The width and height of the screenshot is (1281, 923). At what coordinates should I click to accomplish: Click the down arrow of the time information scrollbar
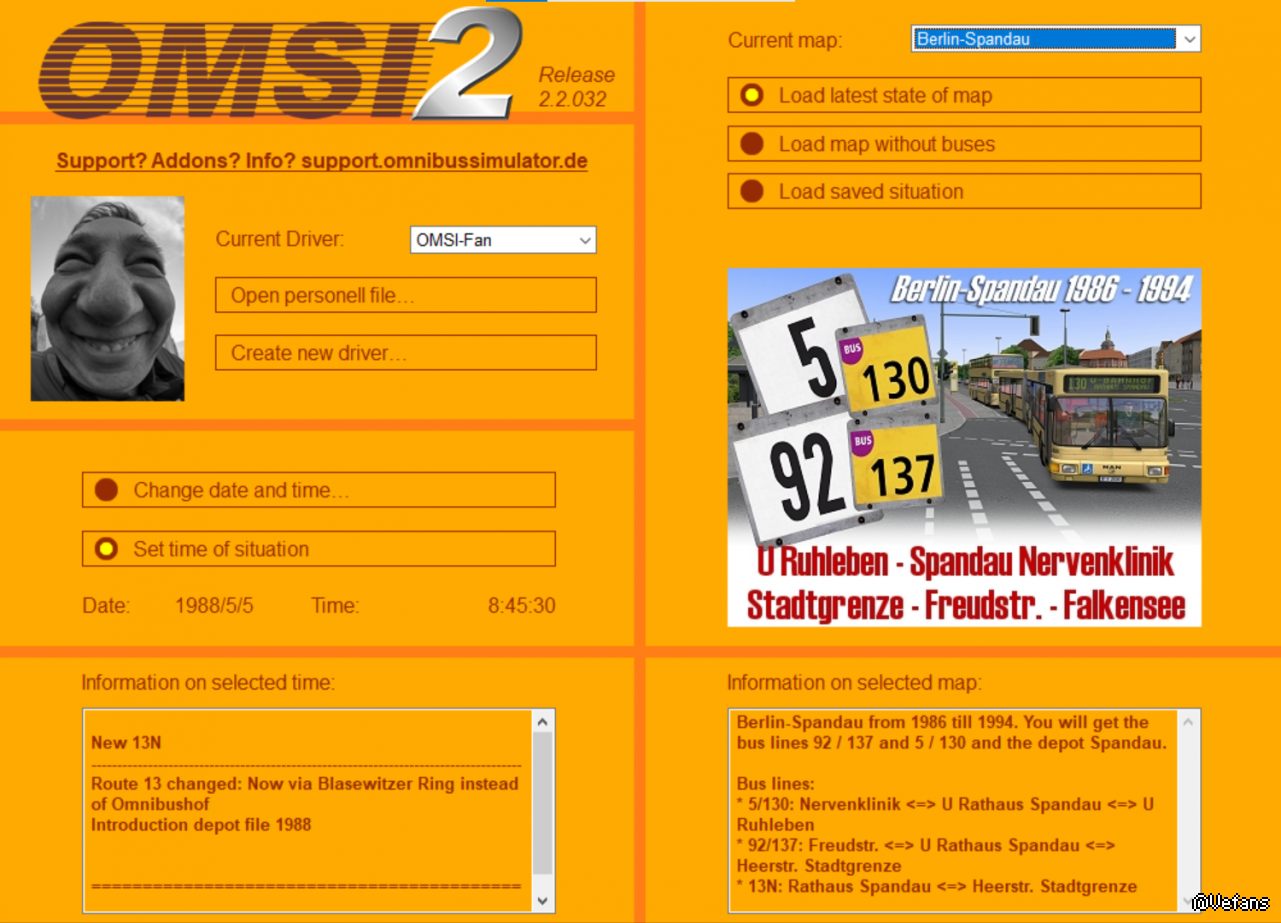click(x=543, y=901)
